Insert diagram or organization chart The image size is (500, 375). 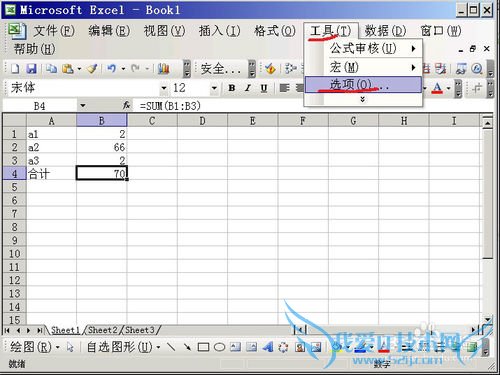point(283,347)
